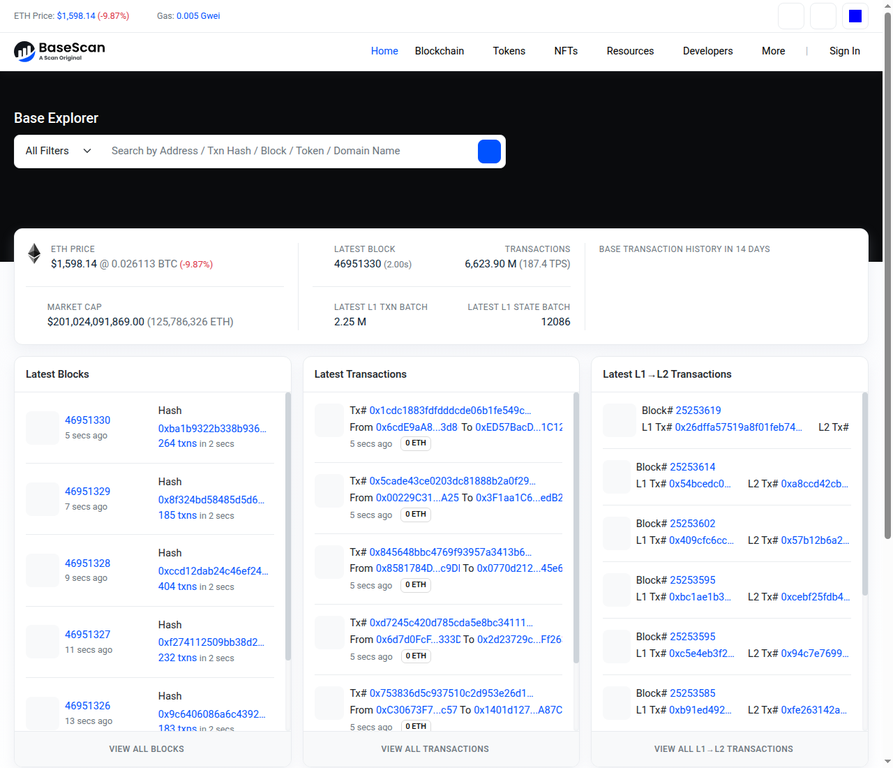The width and height of the screenshot is (893, 768).
Task: Open block hash 0xba1b9322b338b936
Action: (212, 428)
